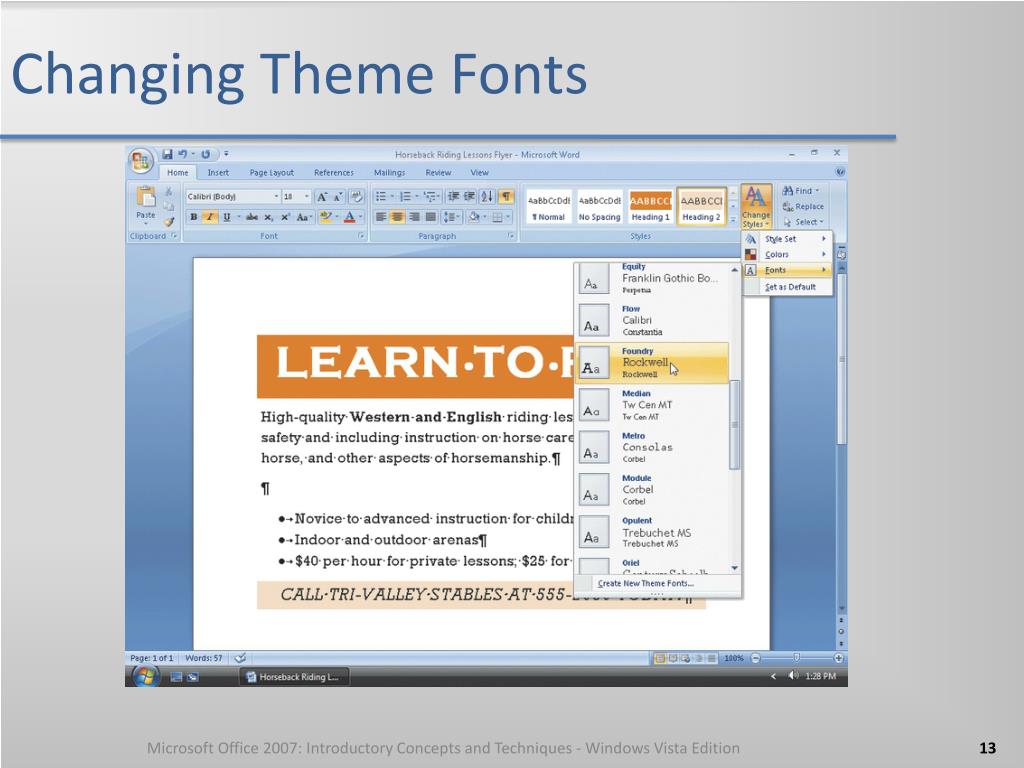
Task: Switch to the Page Layout tab
Action: coord(272,172)
